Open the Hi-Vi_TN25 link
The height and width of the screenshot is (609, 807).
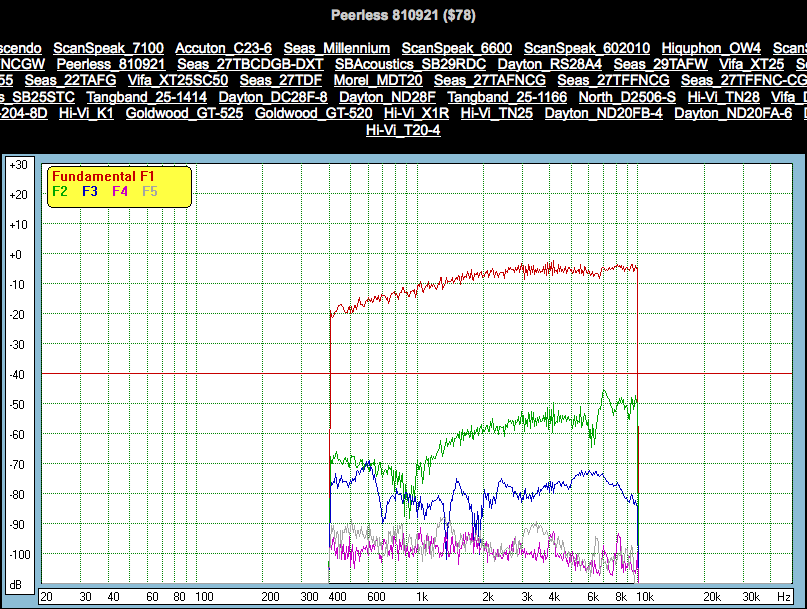tap(497, 113)
